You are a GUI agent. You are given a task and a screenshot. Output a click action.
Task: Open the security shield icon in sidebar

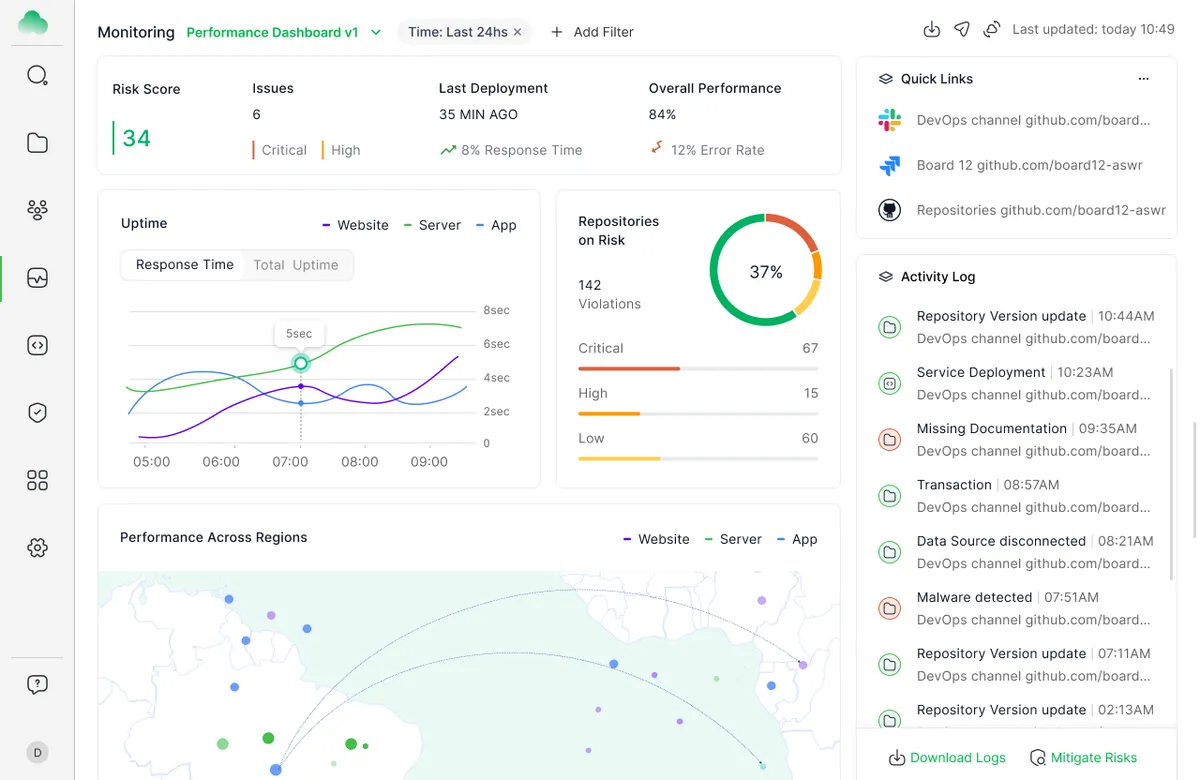[x=37, y=413]
